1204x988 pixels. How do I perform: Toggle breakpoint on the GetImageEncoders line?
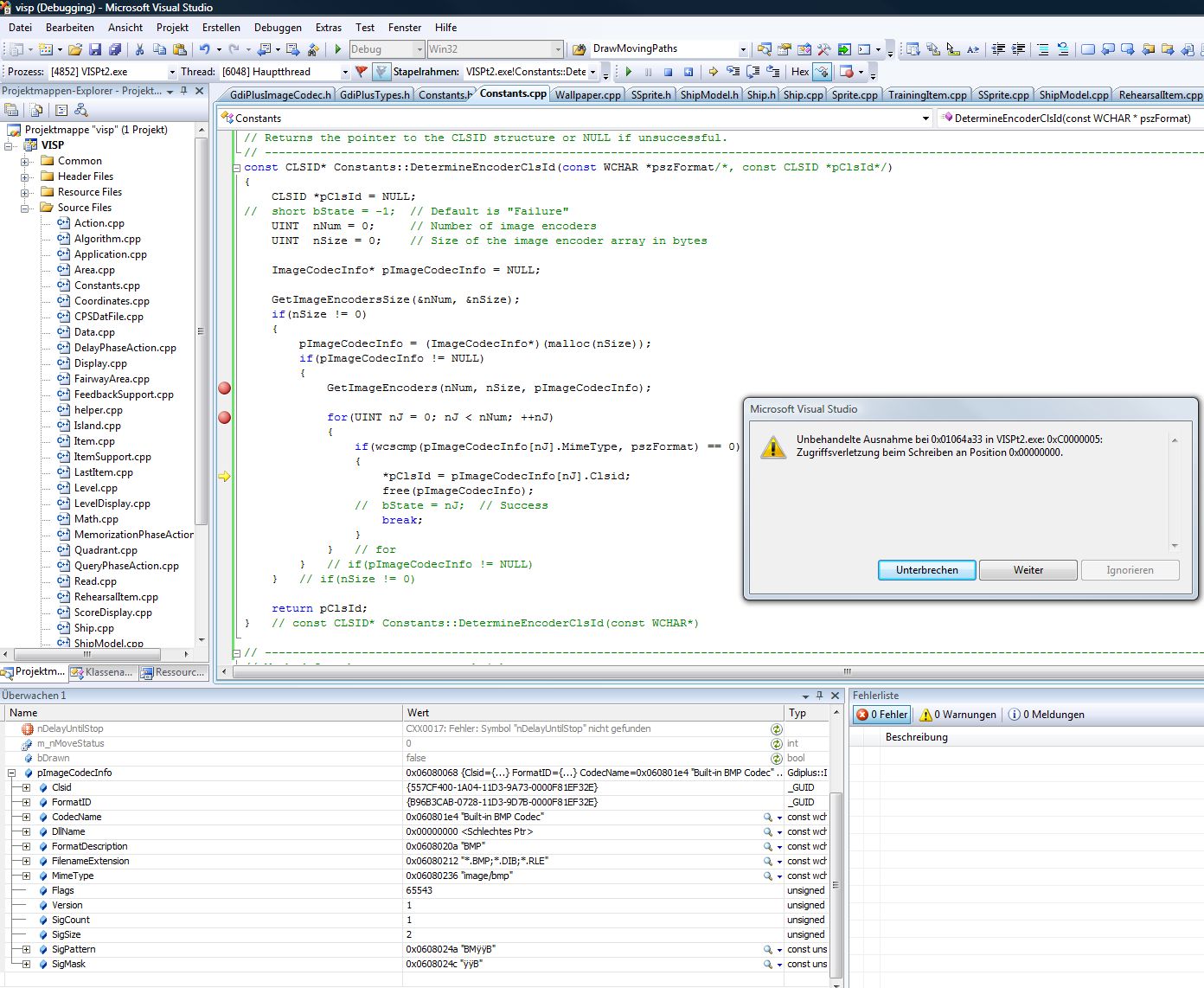coord(225,388)
